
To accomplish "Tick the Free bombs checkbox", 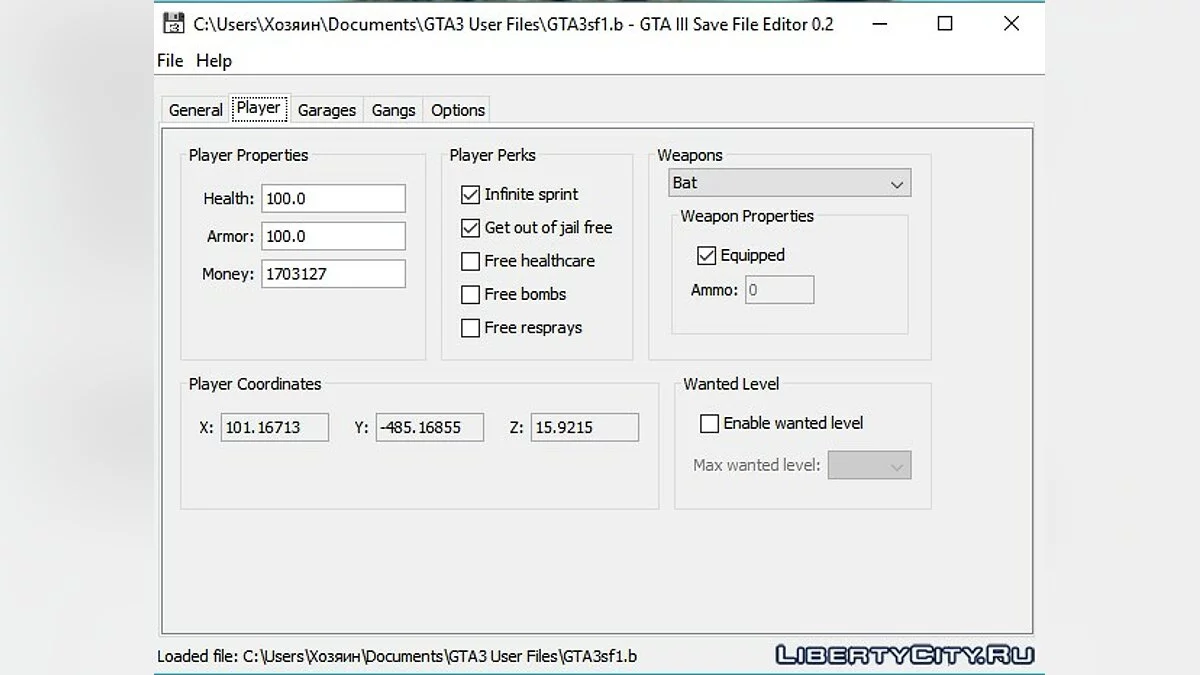I will [471, 295].
